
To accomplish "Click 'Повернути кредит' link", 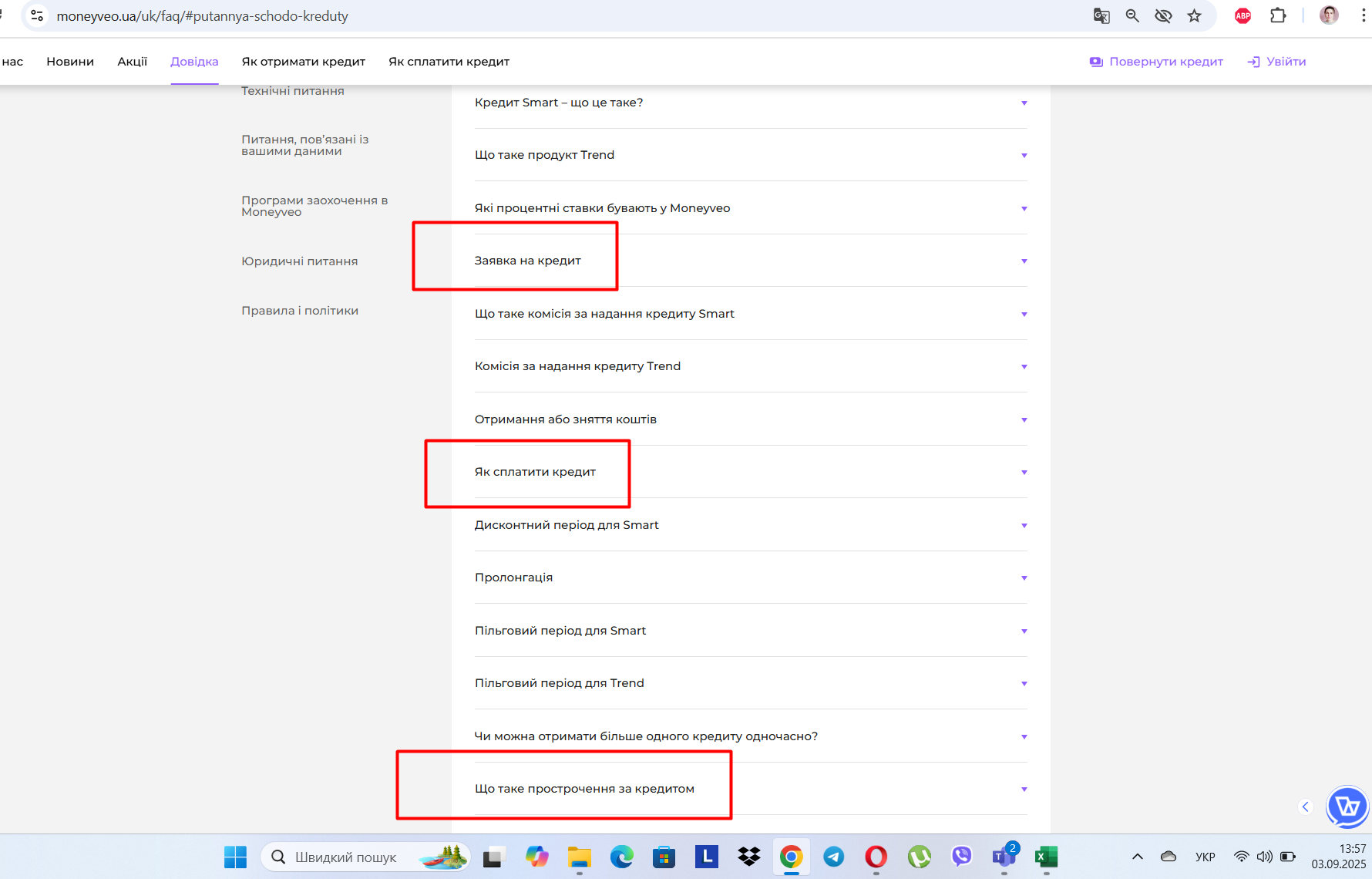I will coord(1156,62).
